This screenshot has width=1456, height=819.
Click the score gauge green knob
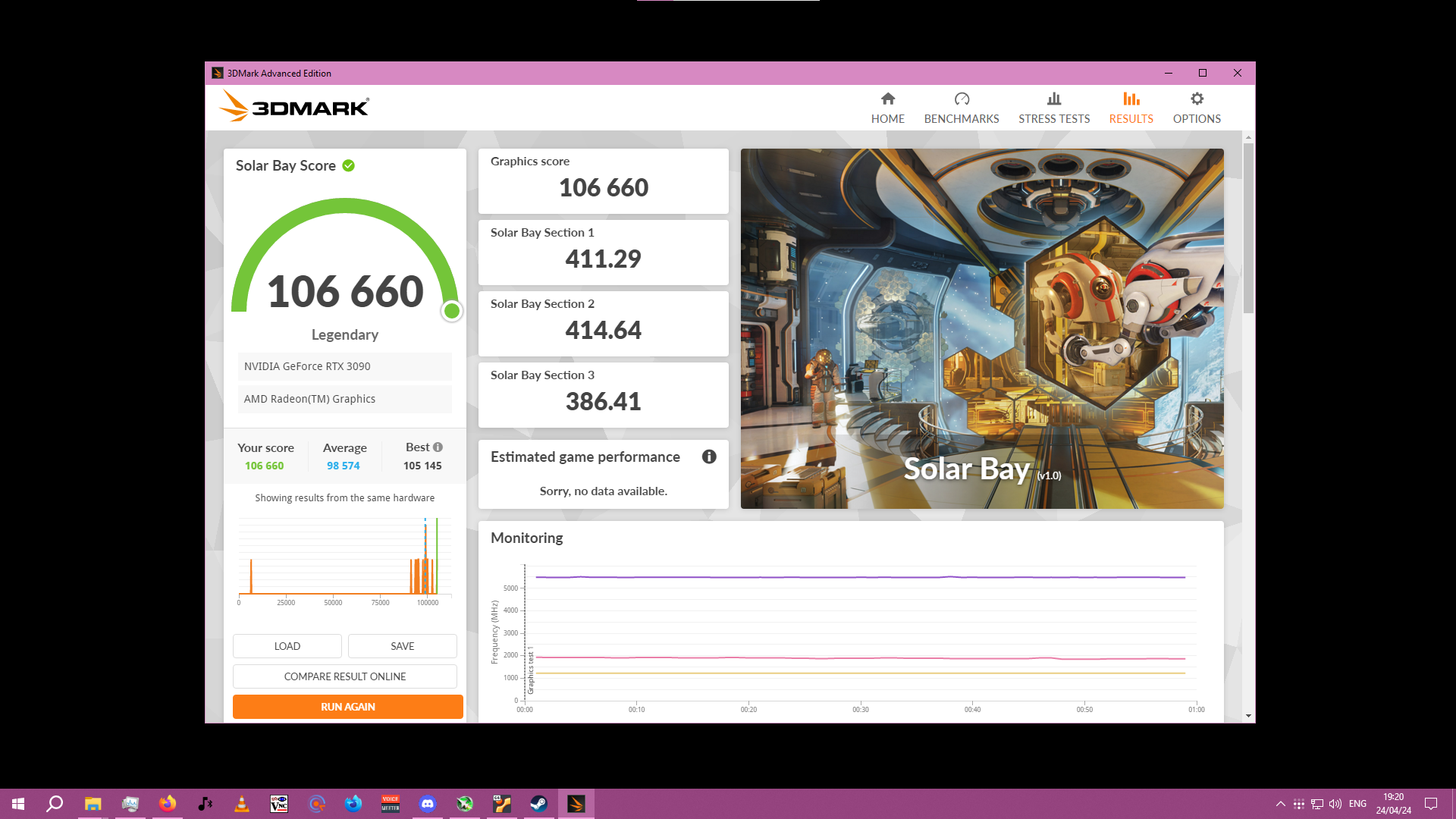[x=452, y=311]
